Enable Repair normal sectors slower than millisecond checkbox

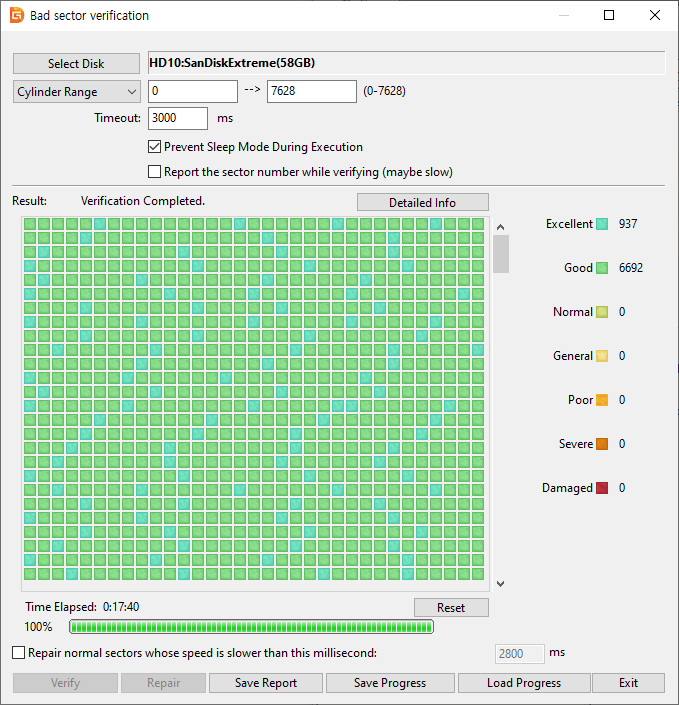pyautogui.click(x=18, y=653)
